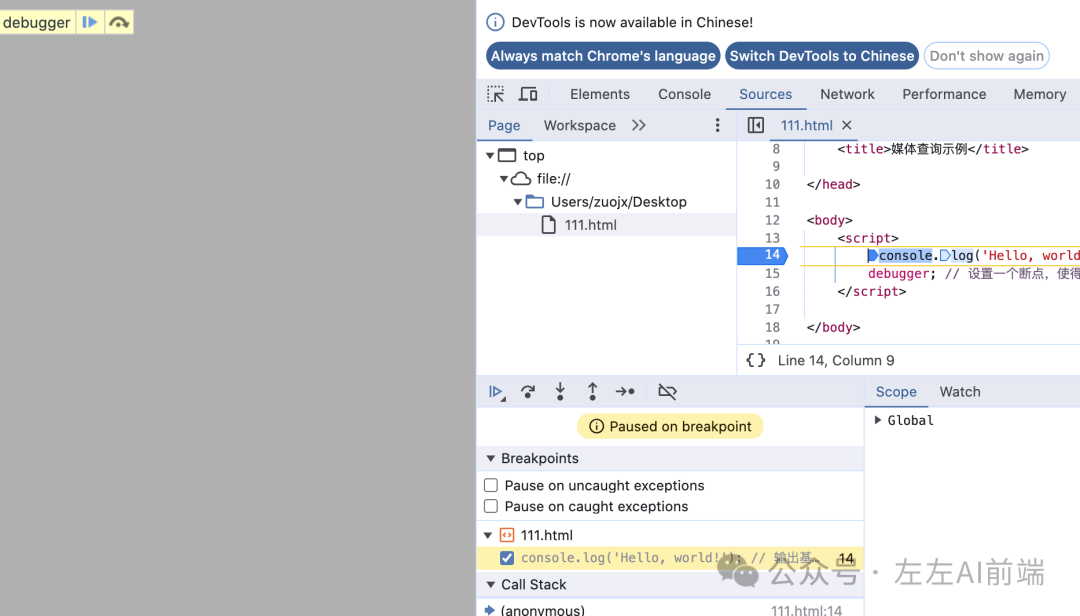Select the Sources panel tab

pos(765,94)
